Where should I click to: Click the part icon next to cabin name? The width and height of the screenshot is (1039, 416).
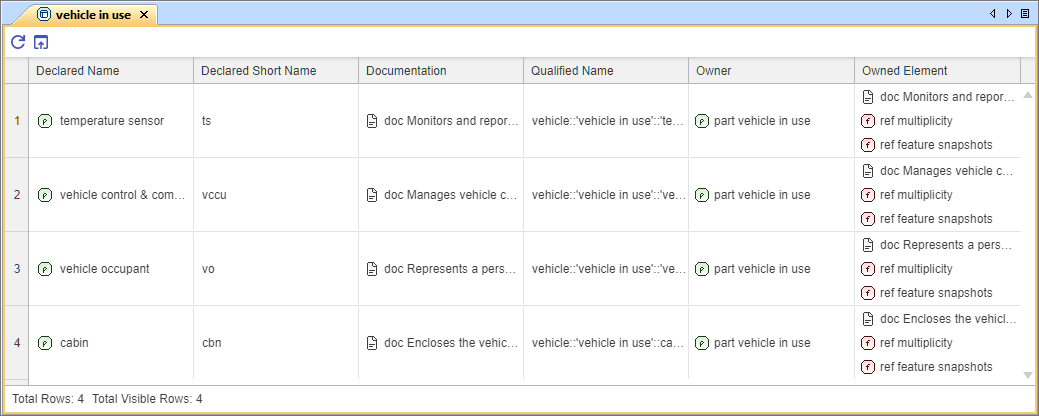[45, 343]
